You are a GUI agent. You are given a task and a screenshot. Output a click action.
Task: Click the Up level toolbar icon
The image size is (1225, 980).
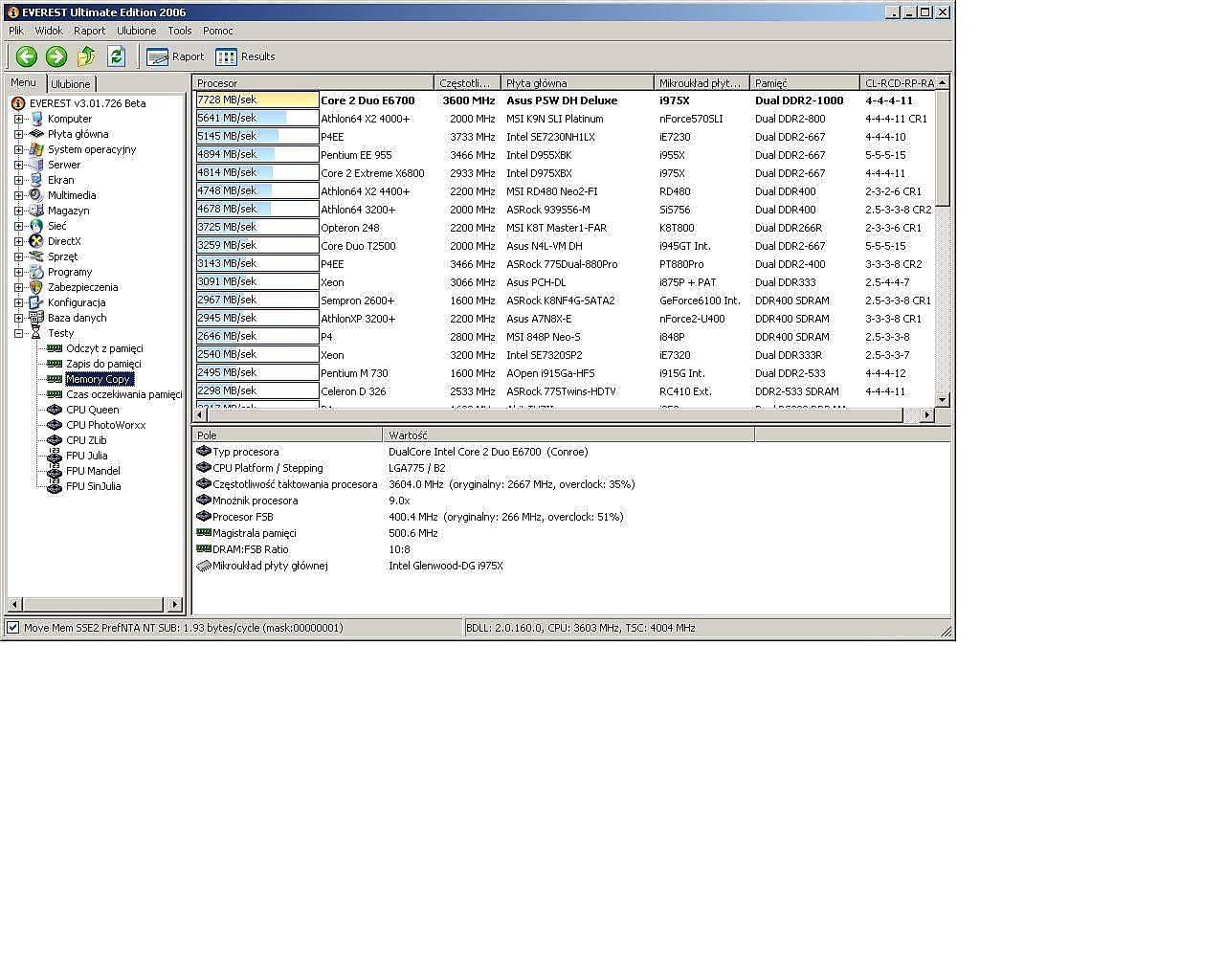click(x=86, y=56)
